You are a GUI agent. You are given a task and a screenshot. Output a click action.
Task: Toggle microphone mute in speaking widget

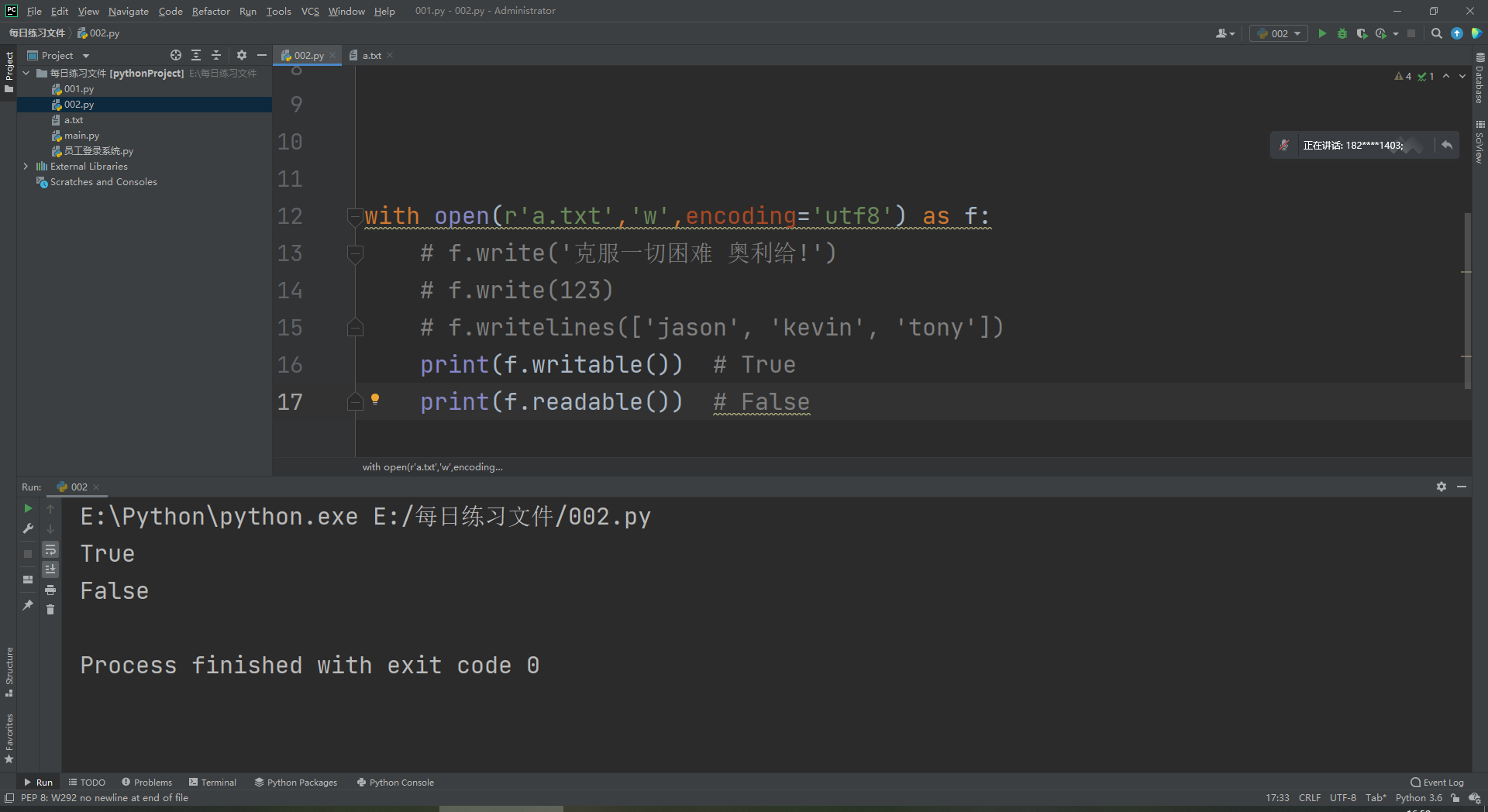[1284, 145]
